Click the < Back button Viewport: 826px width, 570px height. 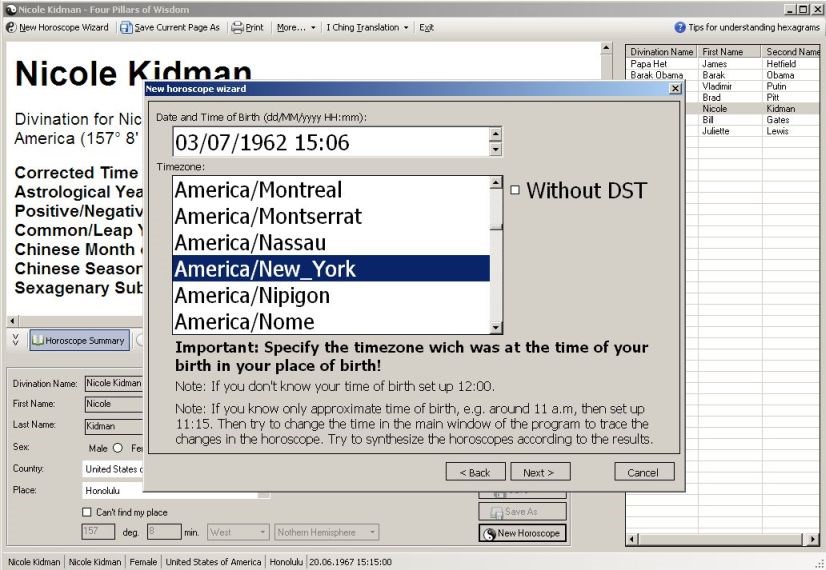tap(475, 472)
